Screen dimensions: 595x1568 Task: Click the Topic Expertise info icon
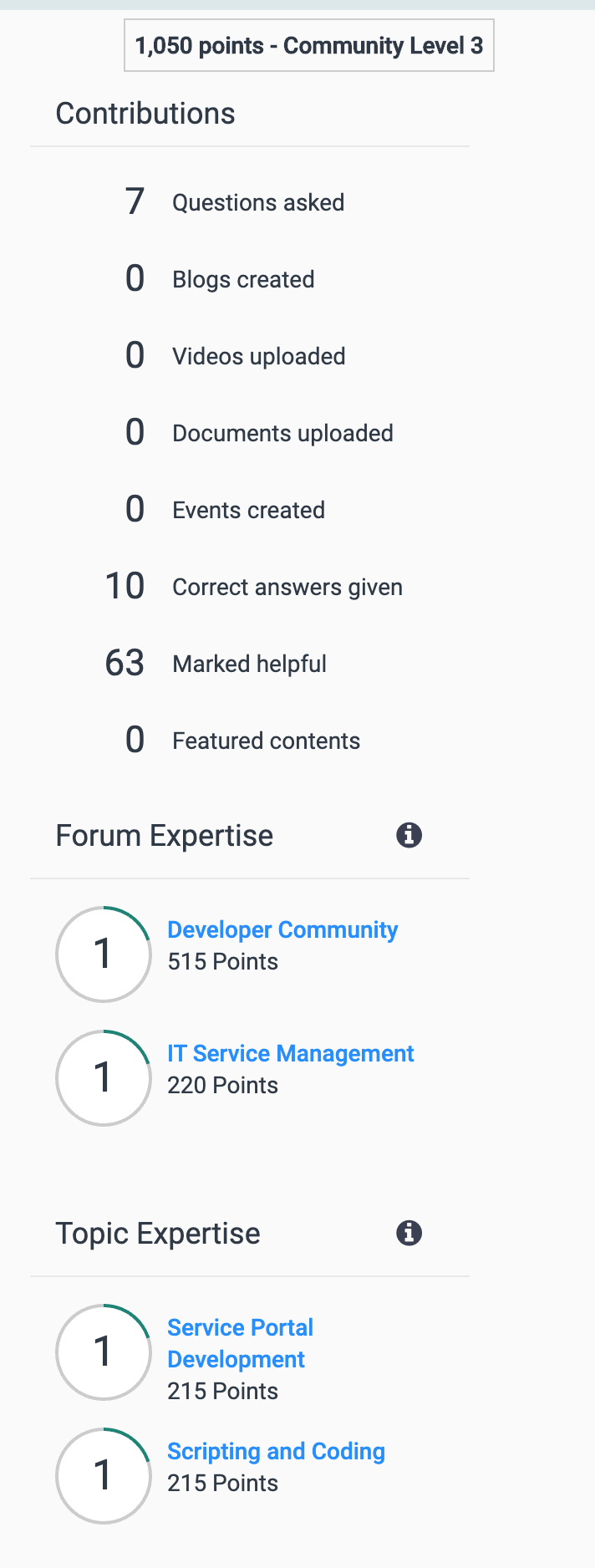pyautogui.click(x=409, y=1233)
